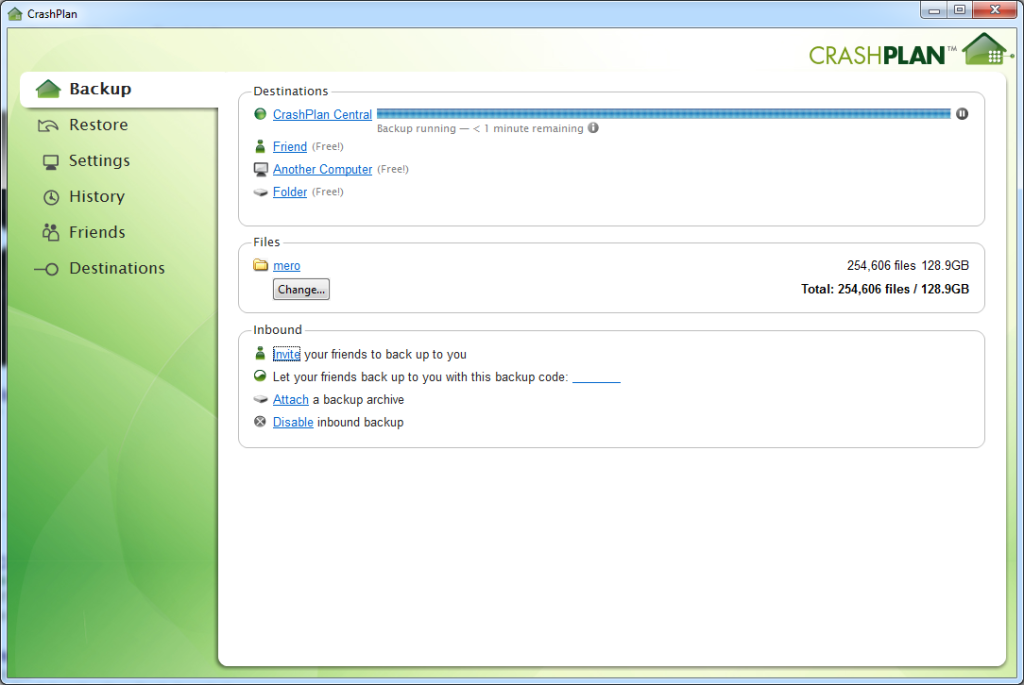Click the Total files summary text
The image size is (1024, 685).
(x=885, y=289)
